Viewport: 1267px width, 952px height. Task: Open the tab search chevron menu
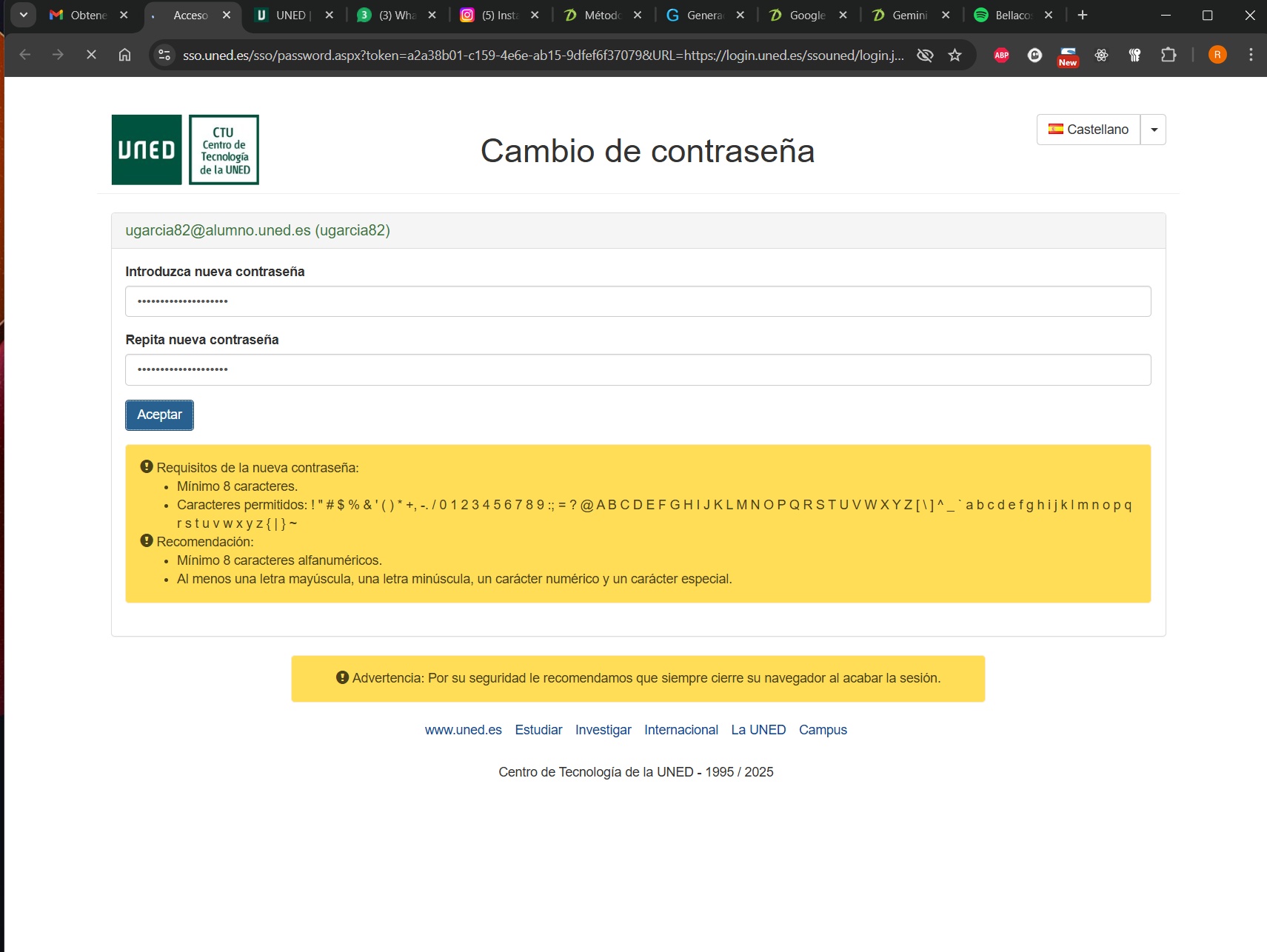(x=23, y=15)
